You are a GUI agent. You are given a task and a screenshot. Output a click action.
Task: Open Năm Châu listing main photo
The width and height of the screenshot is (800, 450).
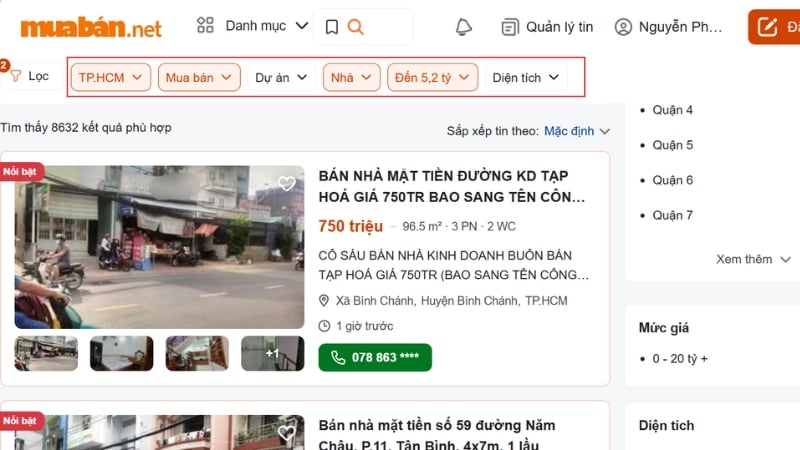(x=159, y=433)
